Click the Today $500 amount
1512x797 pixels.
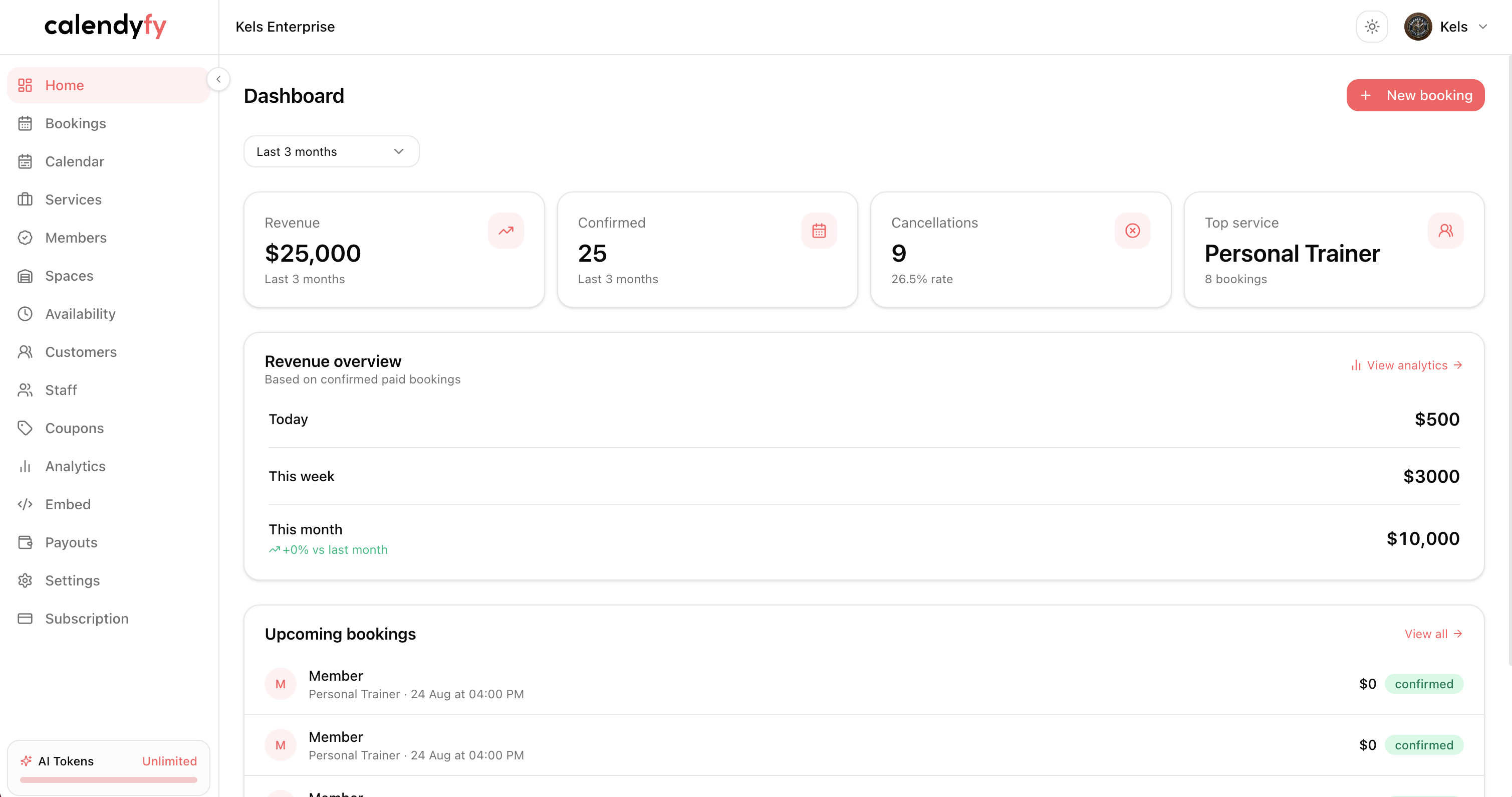pyautogui.click(x=1437, y=420)
